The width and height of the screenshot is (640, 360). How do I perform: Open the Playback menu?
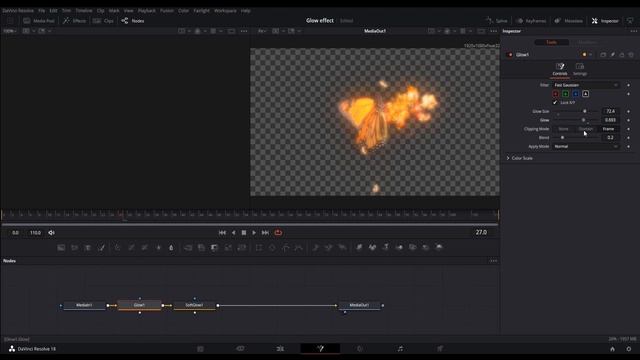point(147,11)
